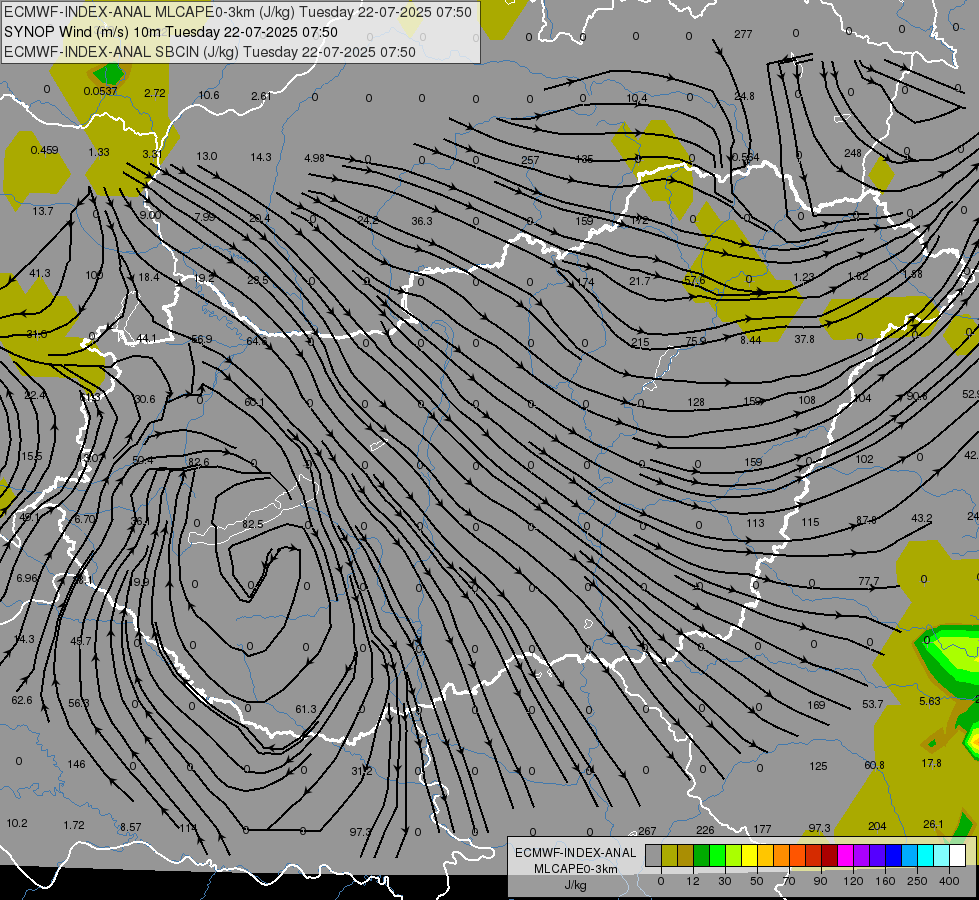Click the map value 13.7

pos(42,211)
